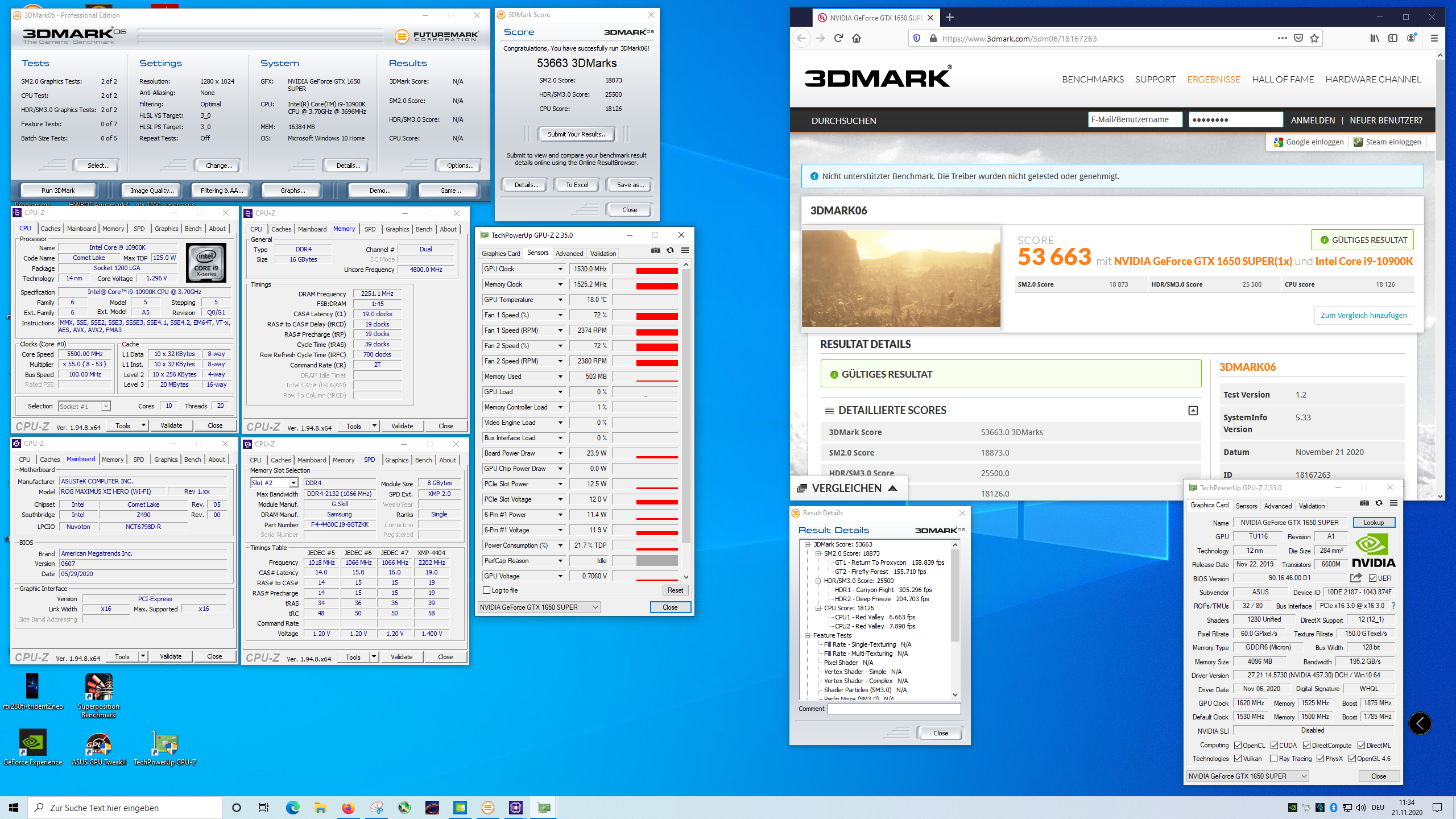The width and height of the screenshot is (1456, 819).
Task: Enable the Log to file checkbox
Action: click(x=486, y=590)
